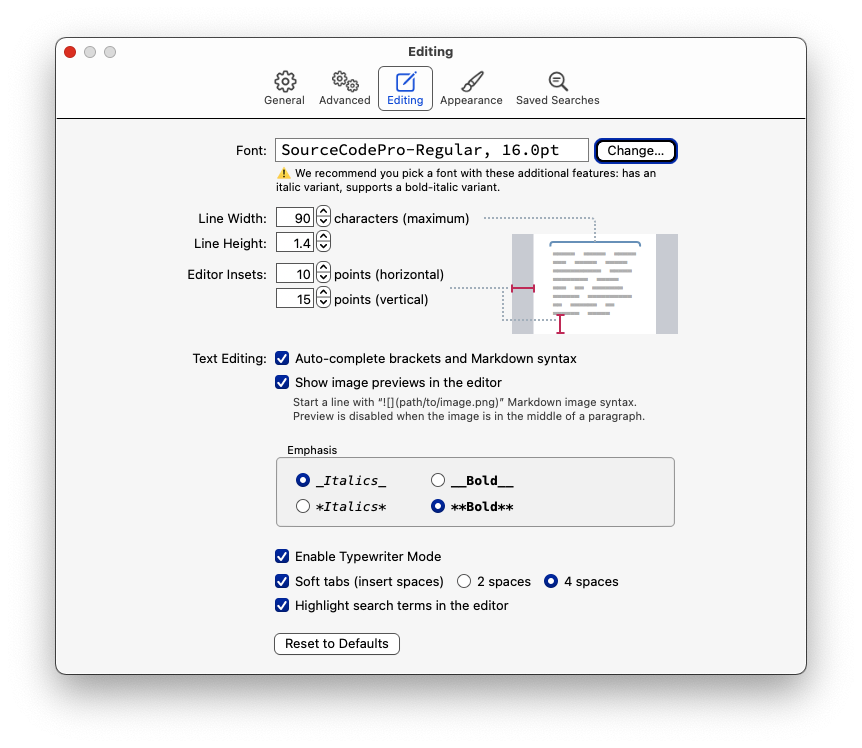Click the editor layout preview image
The height and width of the screenshot is (748, 862).
pyautogui.click(x=594, y=284)
